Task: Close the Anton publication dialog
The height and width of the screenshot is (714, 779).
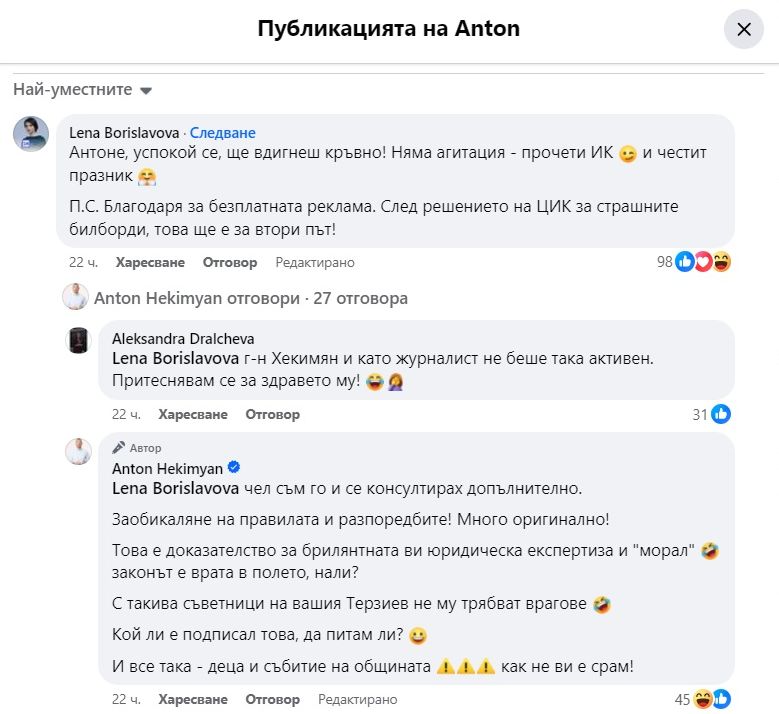Action: tap(743, 29)
